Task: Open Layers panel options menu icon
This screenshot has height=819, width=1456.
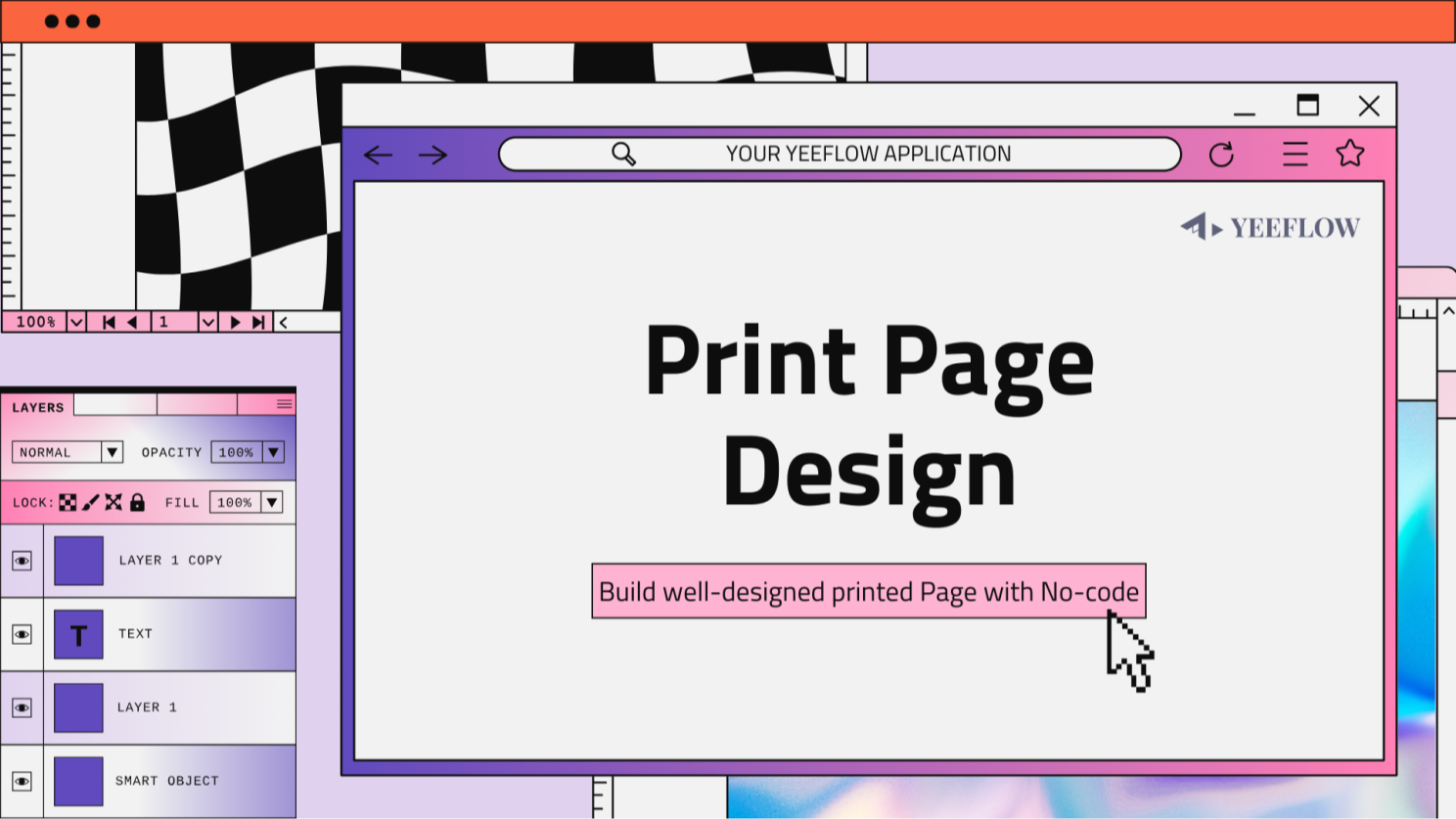Action: (284, 403)
